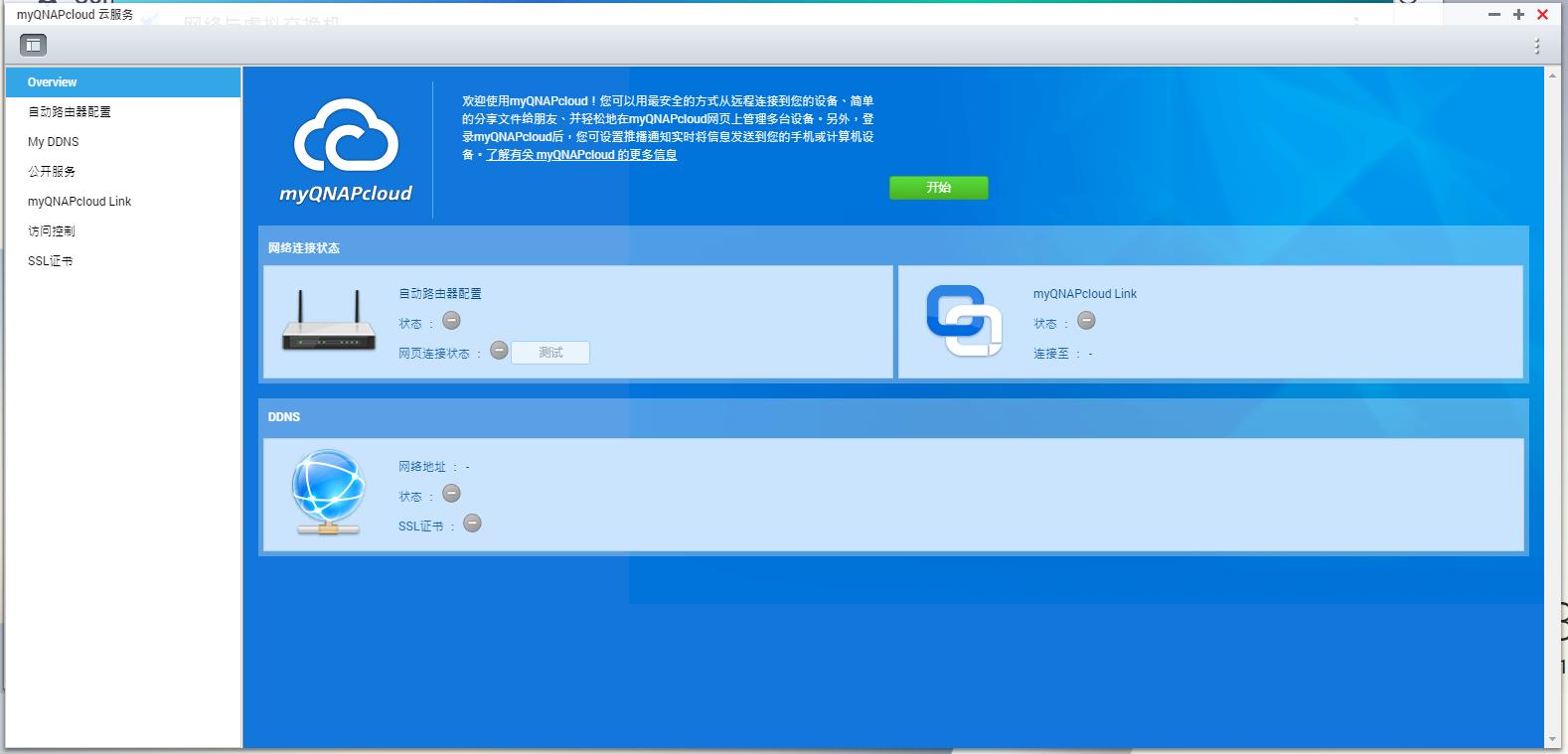Click the green 开始 button
The image size is (1568, 754).
[938, 188]
